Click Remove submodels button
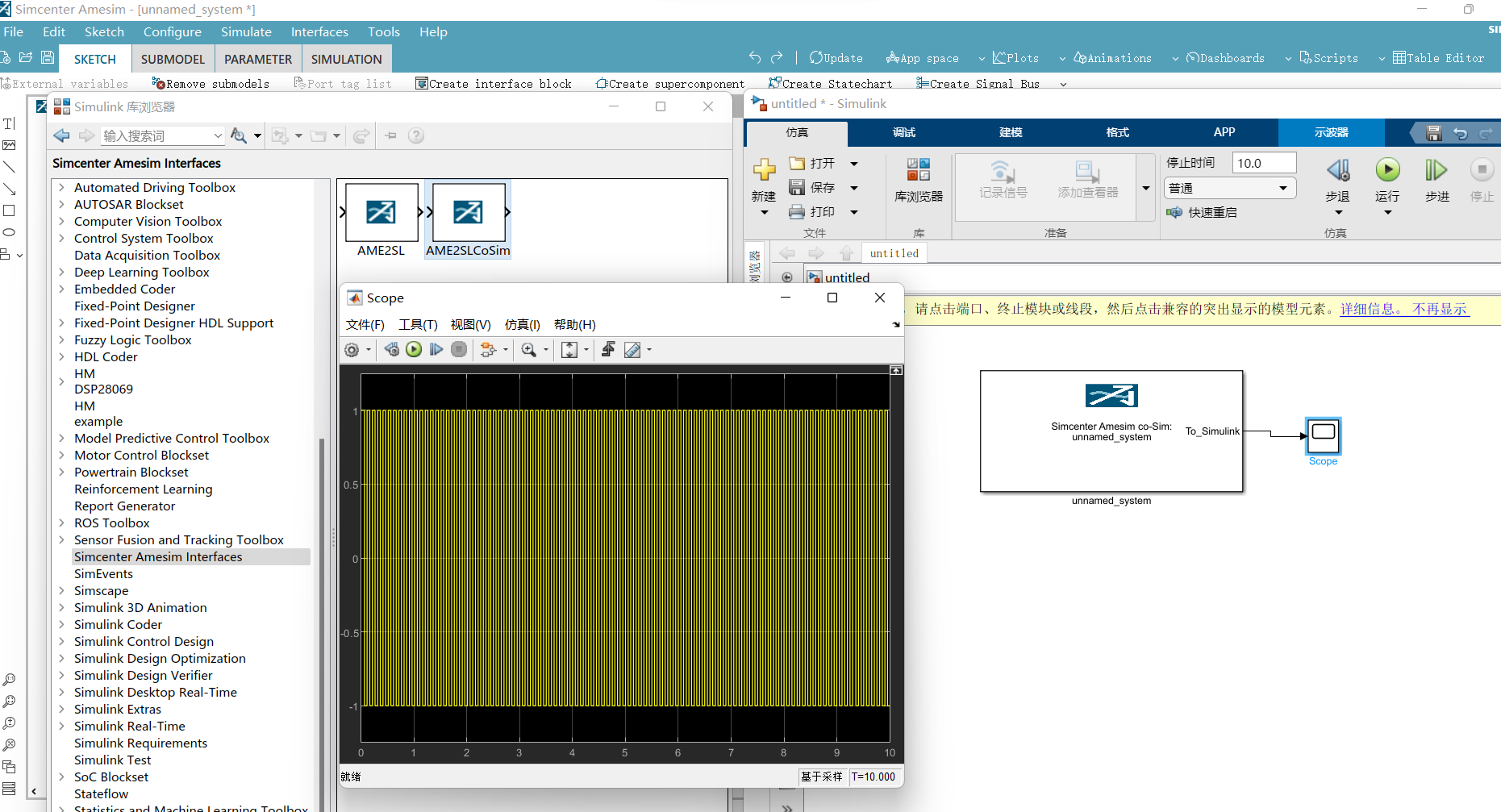Screen dimensions: 1501x812 point(211,84)
